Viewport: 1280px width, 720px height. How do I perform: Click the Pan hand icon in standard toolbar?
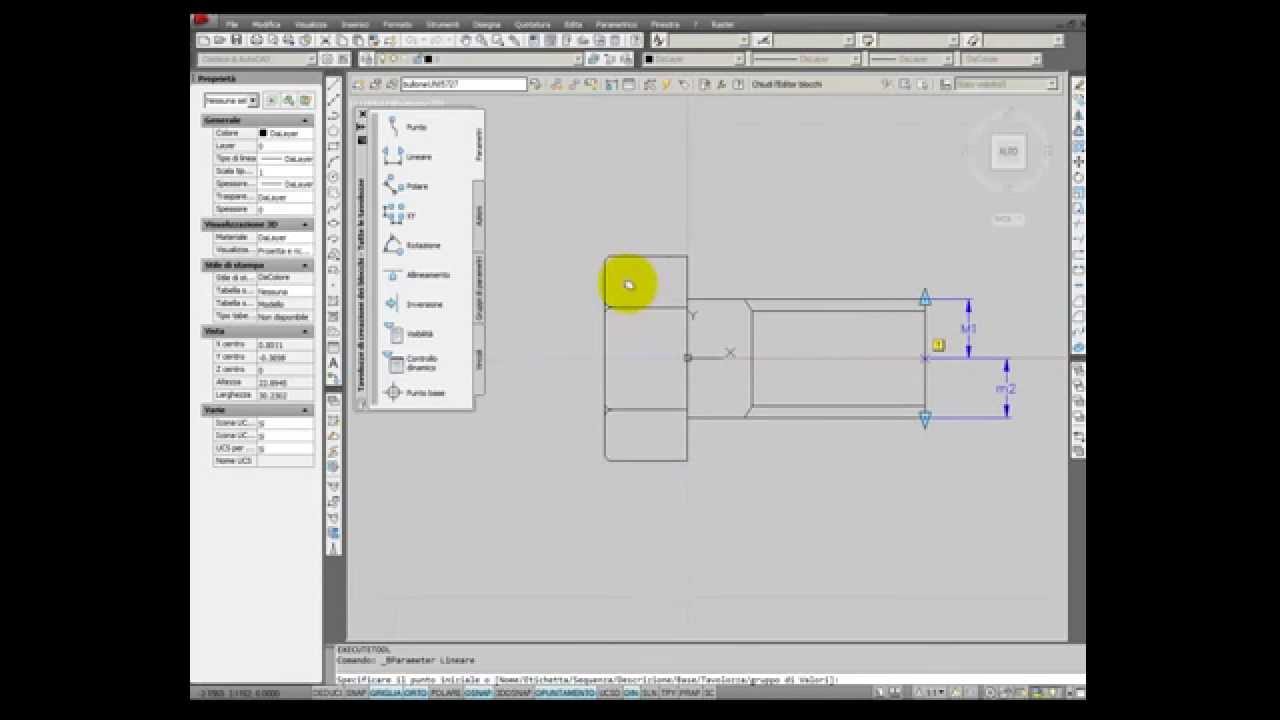tap(467, 40)
